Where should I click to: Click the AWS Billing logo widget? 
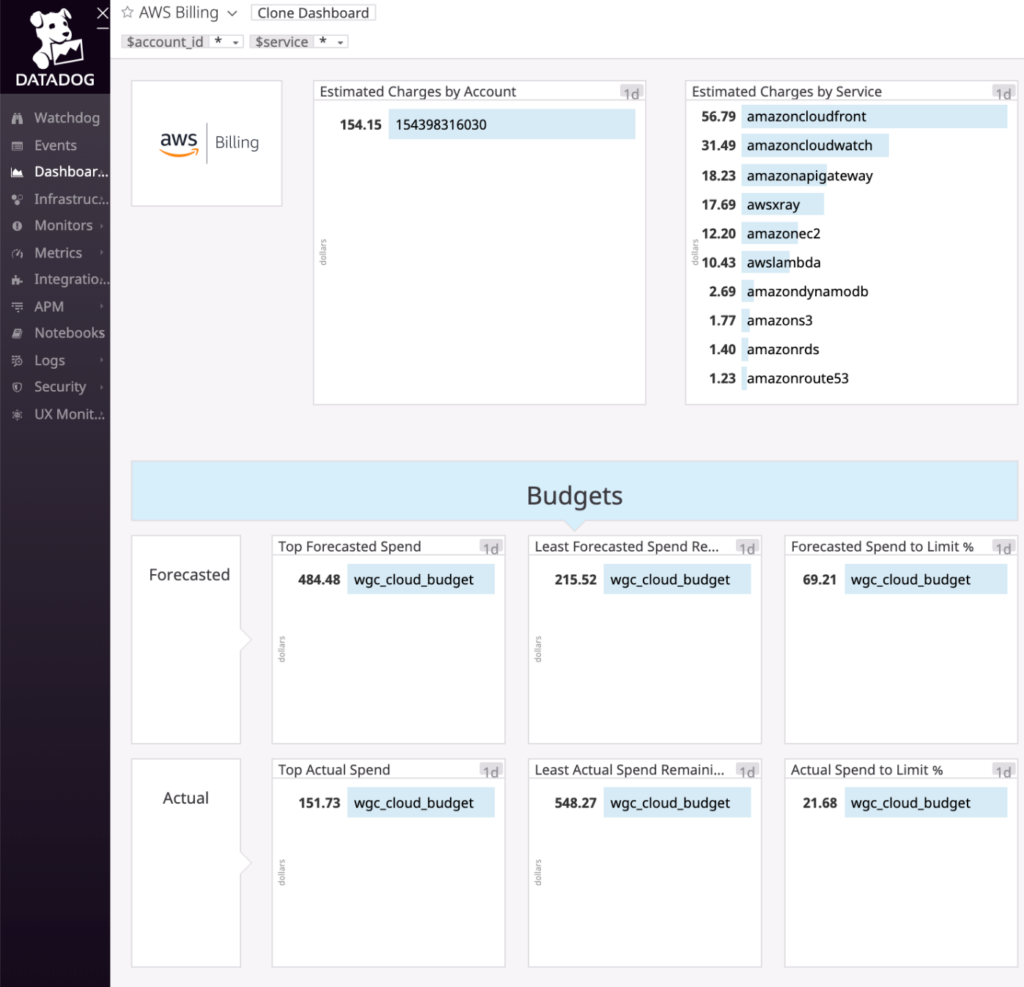(206, 143)
